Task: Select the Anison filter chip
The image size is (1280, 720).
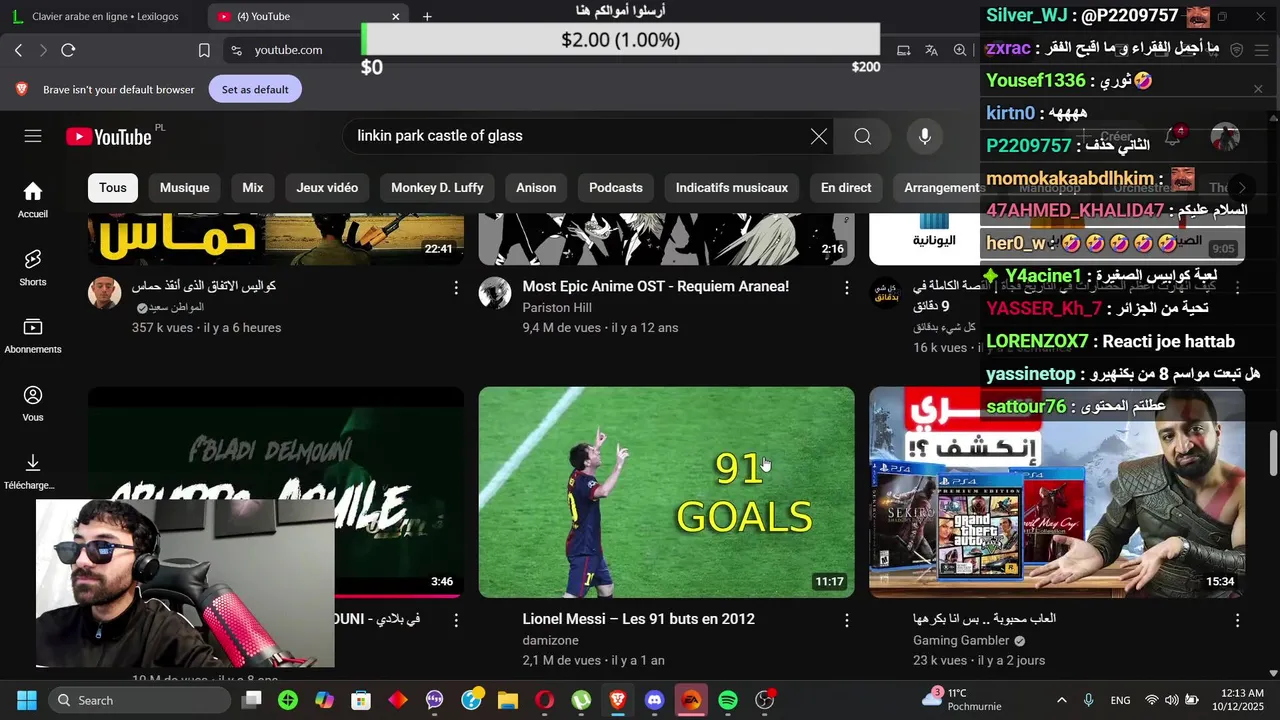Action: click(536, 188)
